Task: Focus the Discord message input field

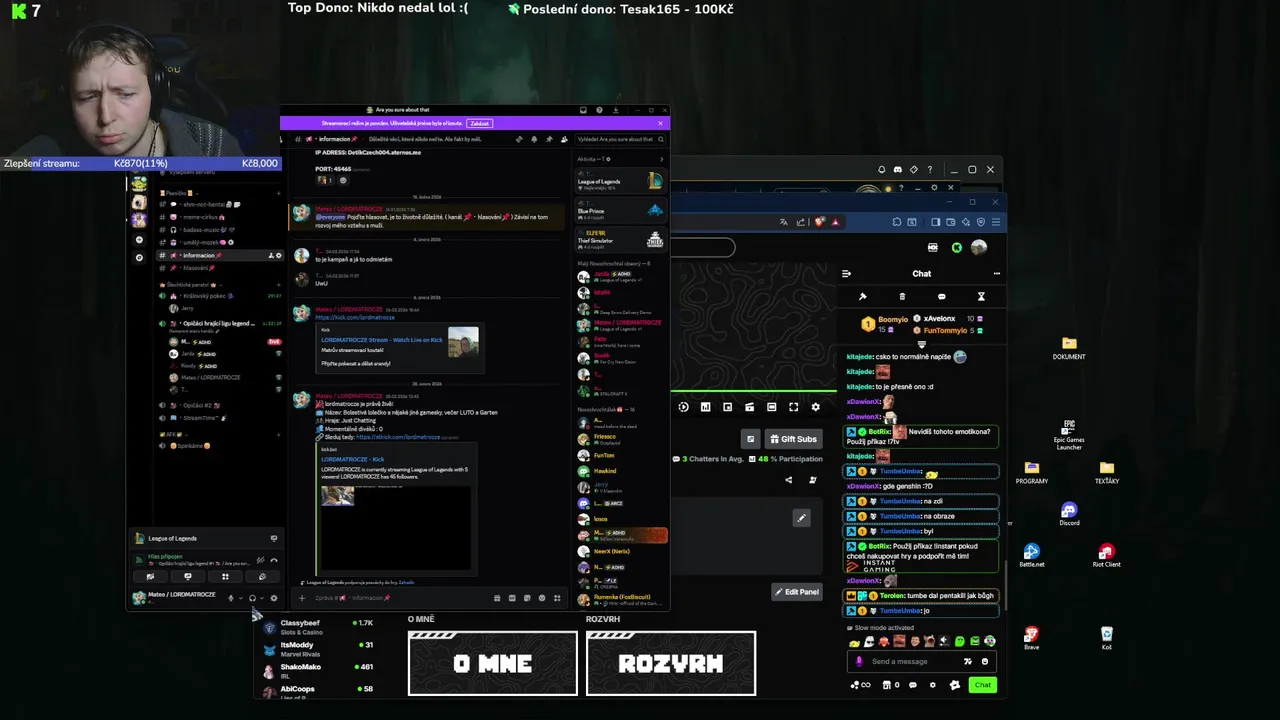Action: coord(400,598)
